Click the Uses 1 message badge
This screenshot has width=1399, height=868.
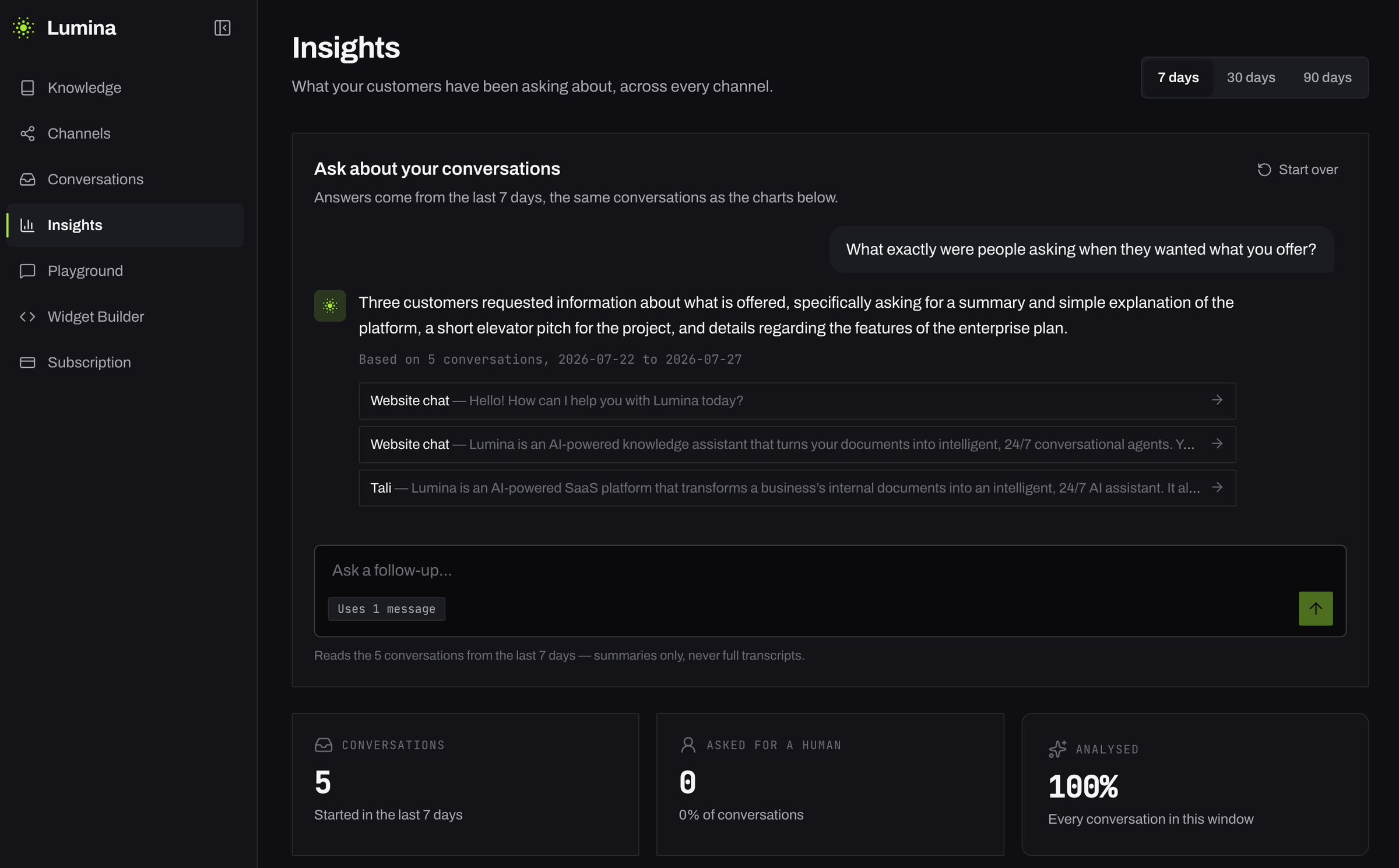(386, 609)
